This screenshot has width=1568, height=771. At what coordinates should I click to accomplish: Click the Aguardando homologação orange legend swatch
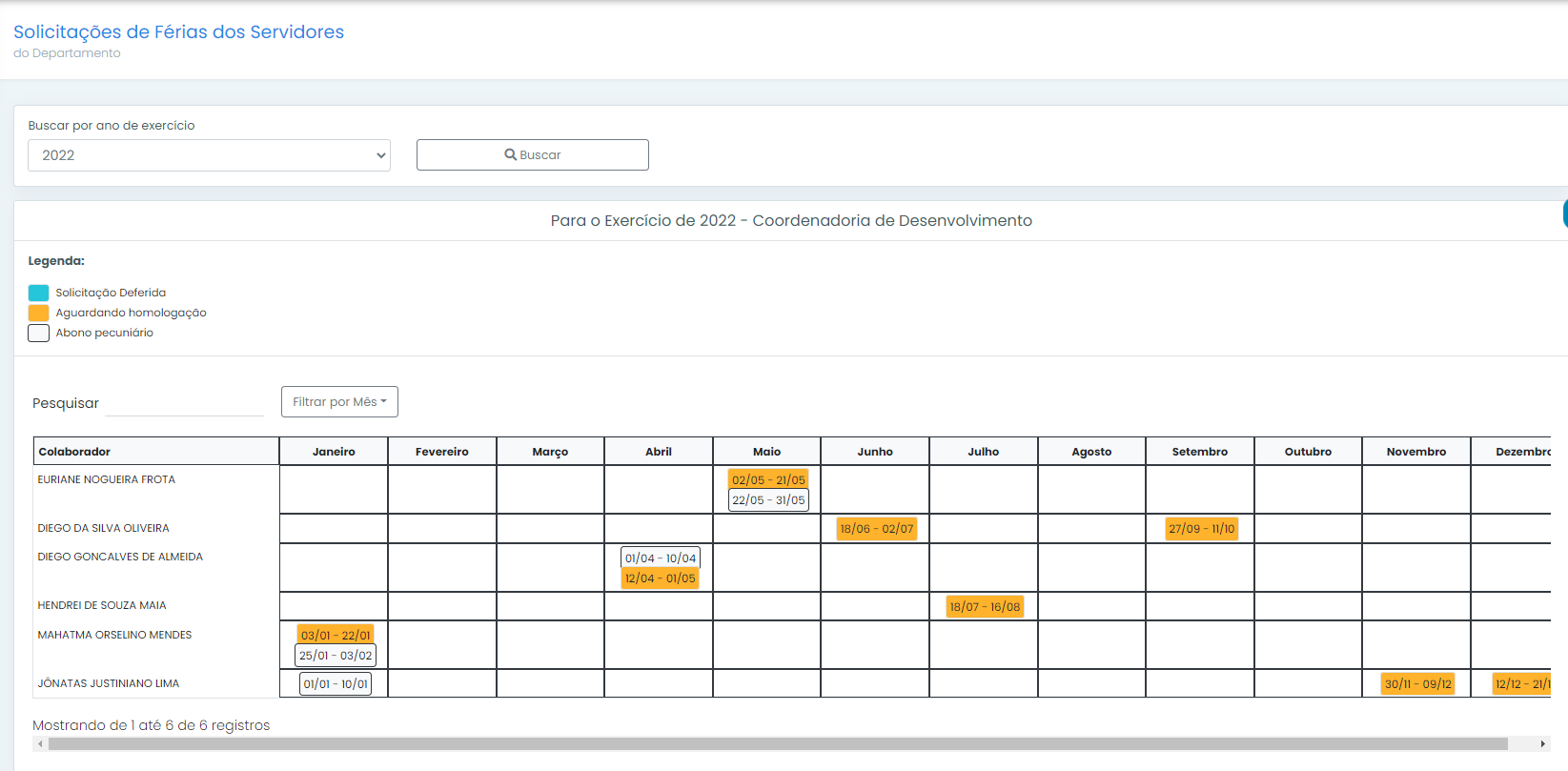click(x=38, y=313)
